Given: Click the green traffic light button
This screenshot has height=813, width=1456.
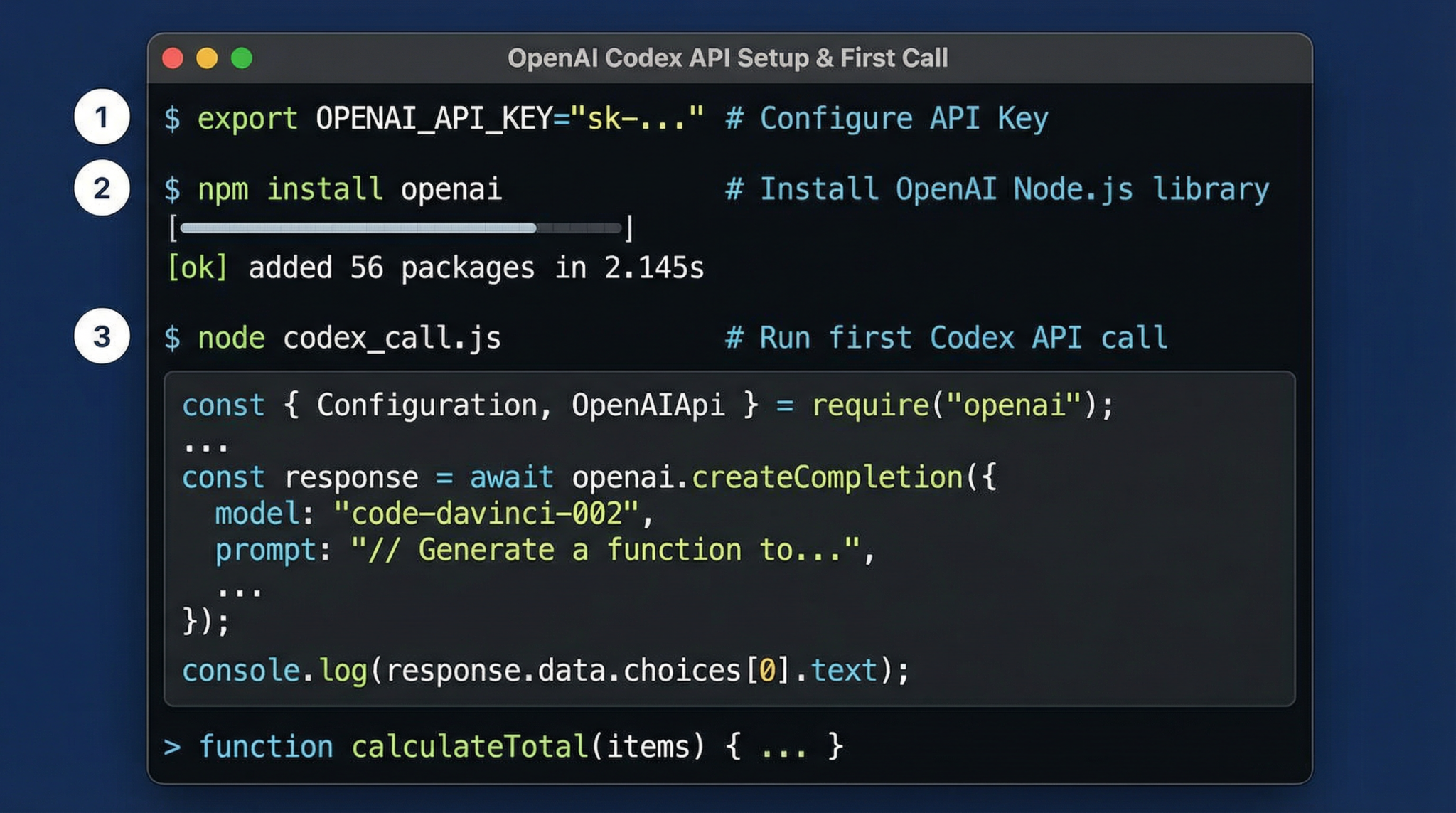Looking at the screenshot, I should point(242,58).
